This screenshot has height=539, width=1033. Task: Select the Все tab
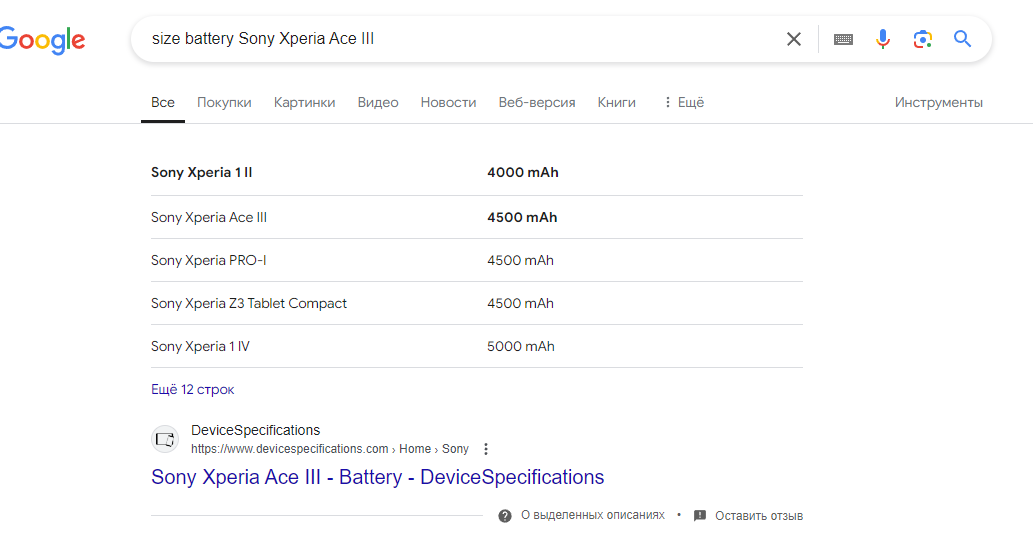click(163, 102)
